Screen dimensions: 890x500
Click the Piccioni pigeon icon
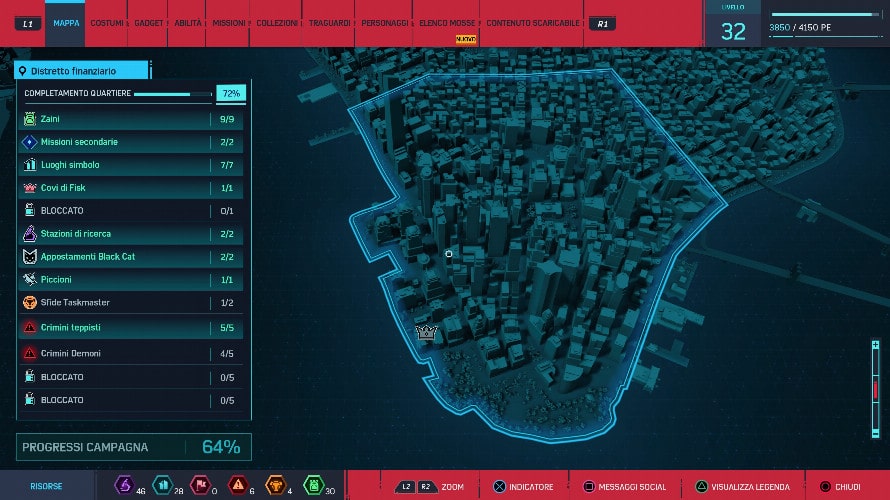(x=30, y=280)
